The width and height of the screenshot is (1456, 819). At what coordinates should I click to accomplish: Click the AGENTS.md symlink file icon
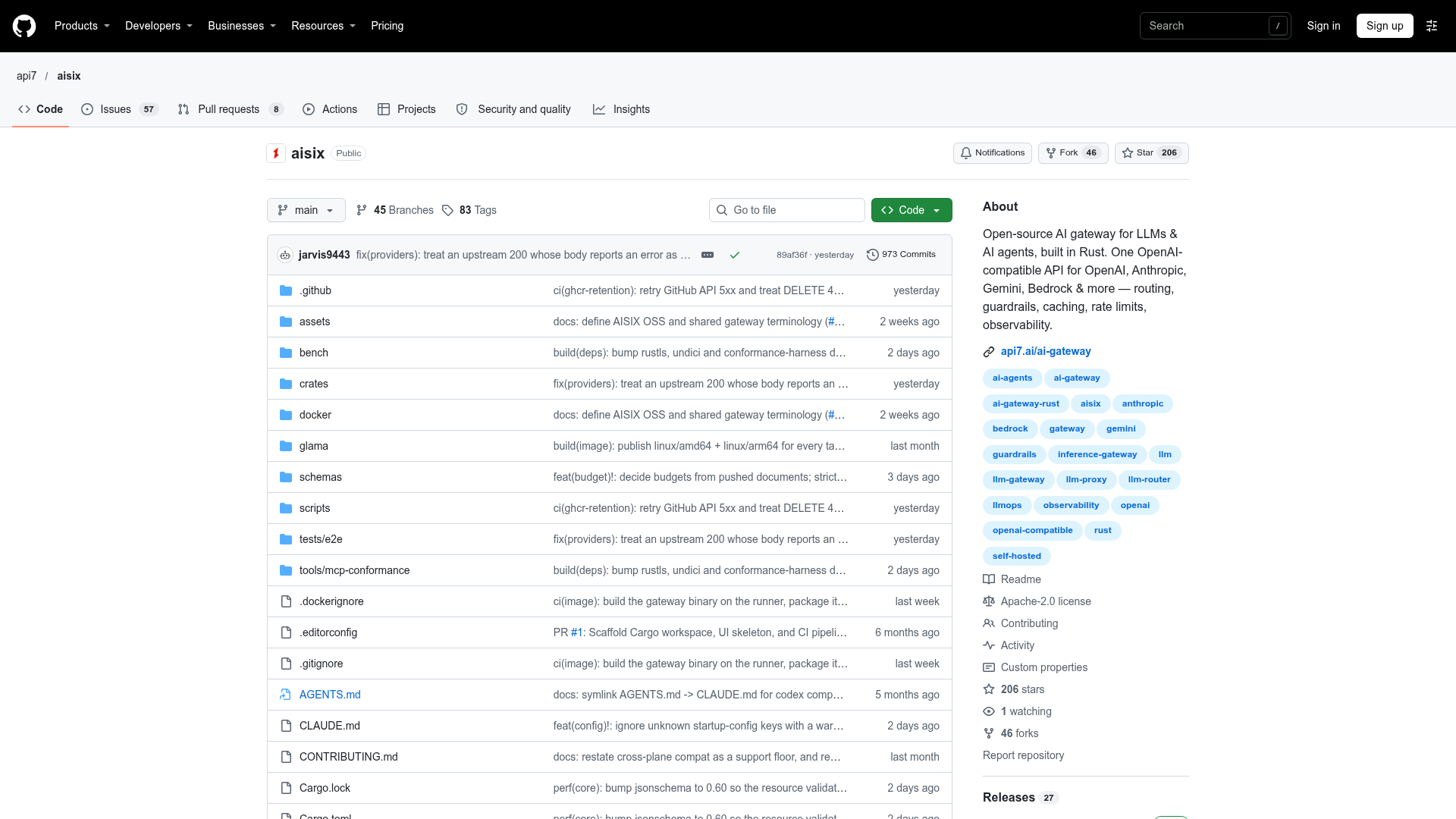[286, 695]
